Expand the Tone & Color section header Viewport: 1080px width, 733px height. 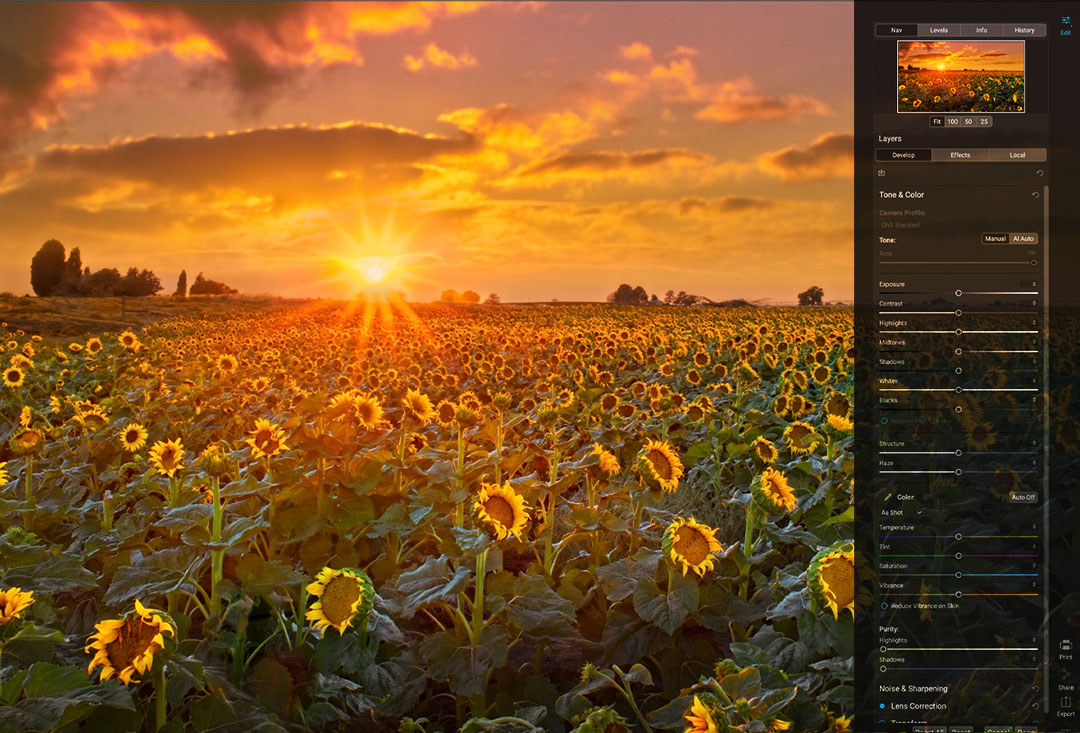point(901,195)
